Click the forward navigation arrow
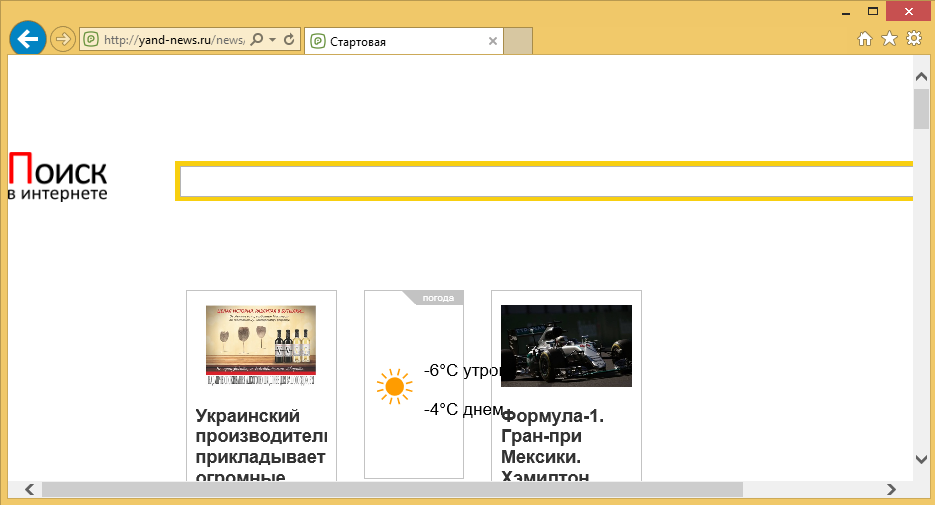This screenshot has width=935, height=505. (62, 39)
